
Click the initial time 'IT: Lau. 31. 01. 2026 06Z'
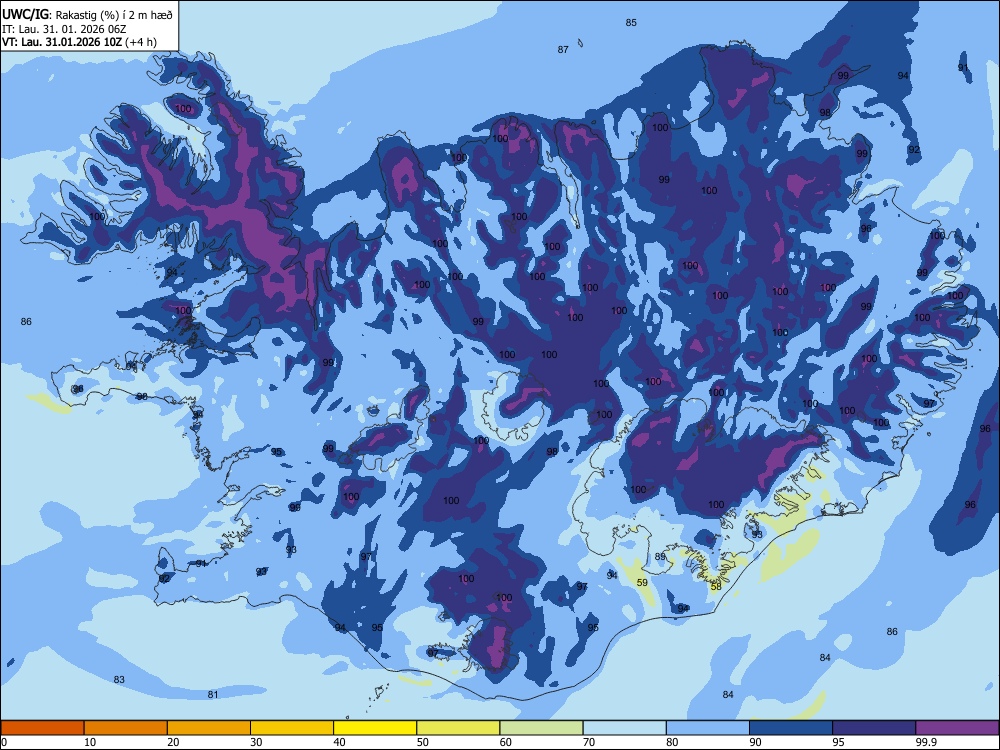[x=66, y=29]
